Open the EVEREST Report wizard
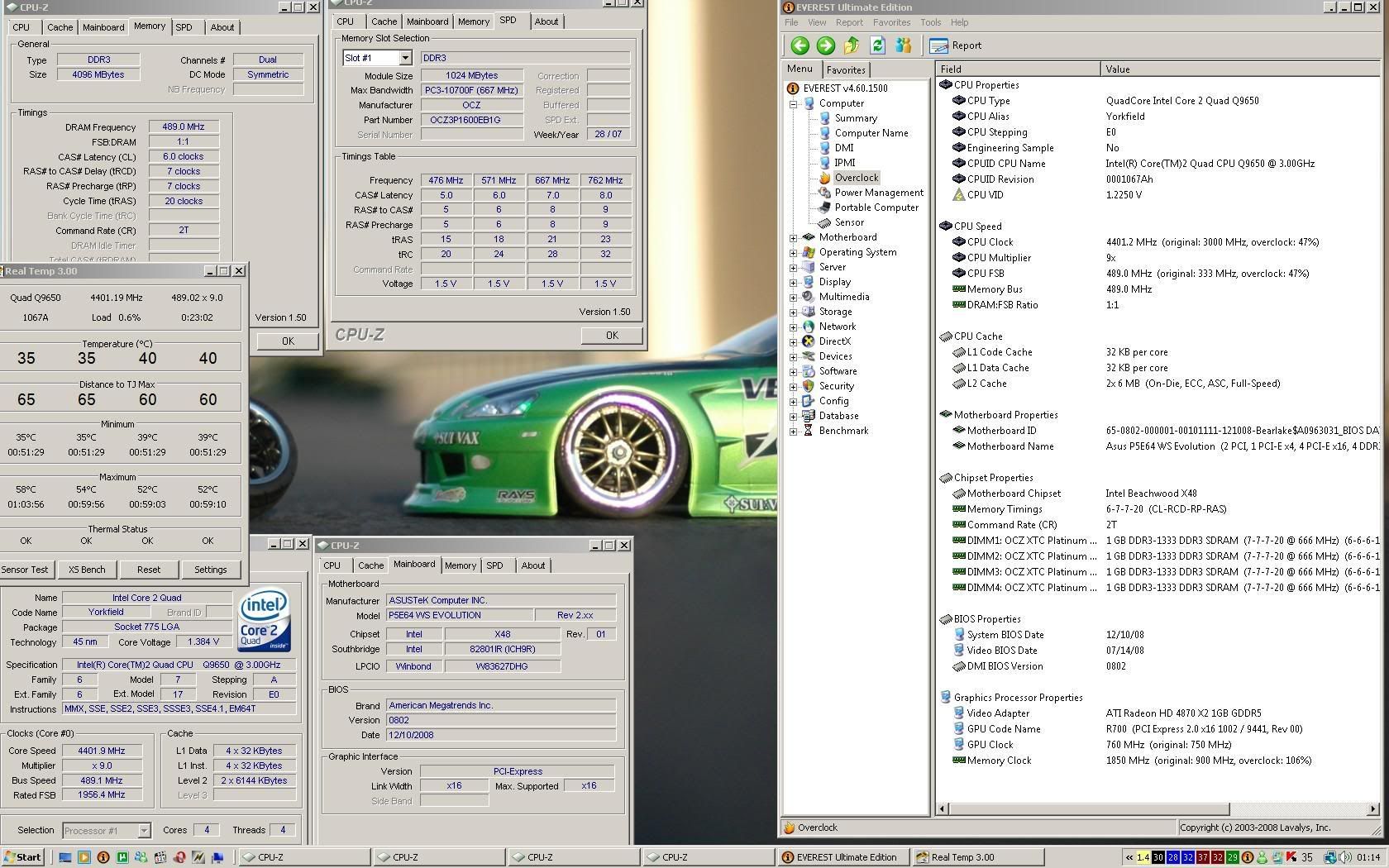The height and width of the screenshot is (868, 1389). [x=956, y=45]
